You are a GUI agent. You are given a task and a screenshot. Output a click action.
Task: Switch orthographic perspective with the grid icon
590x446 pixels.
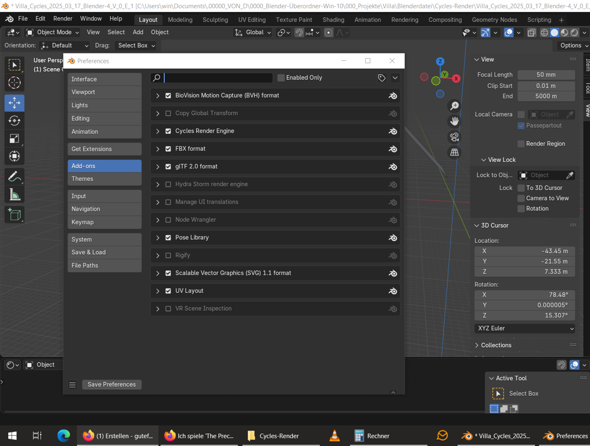[x=455, y=152]
